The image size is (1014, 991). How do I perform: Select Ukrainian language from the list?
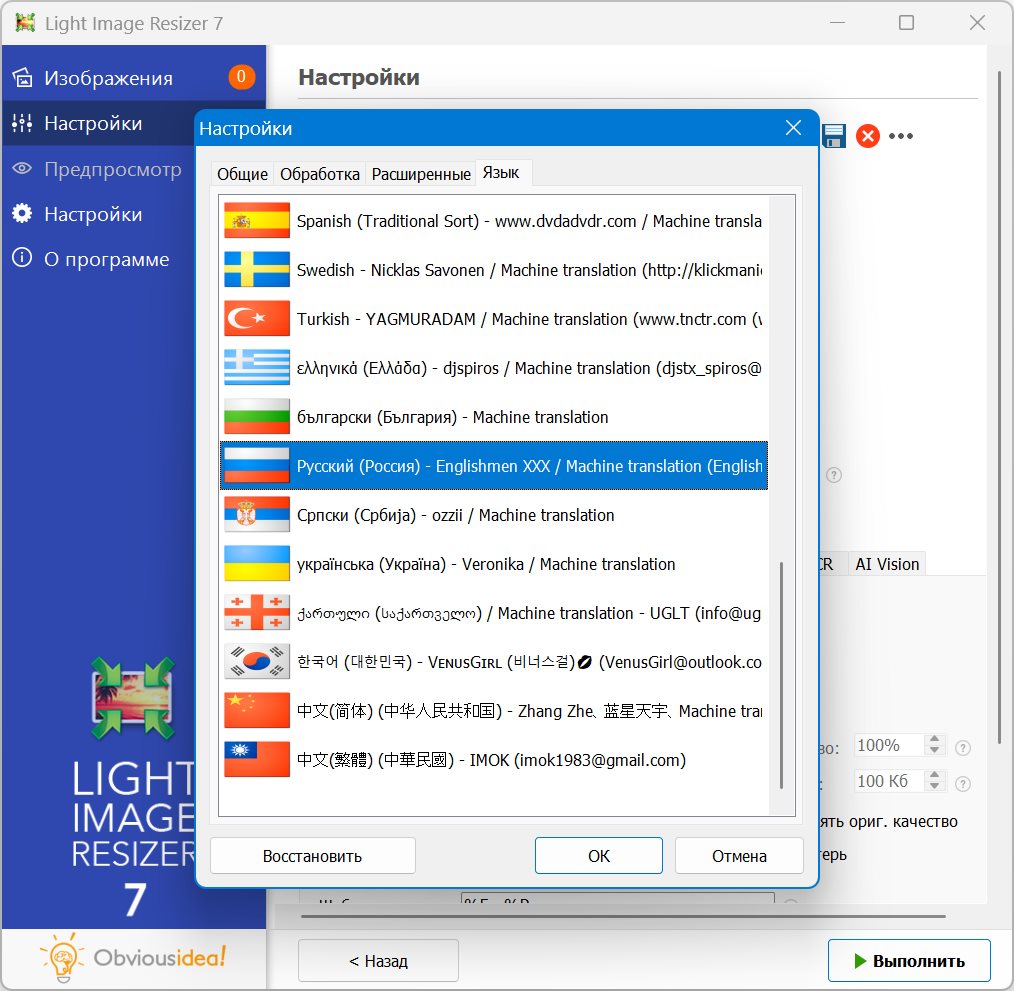[486, 564]
